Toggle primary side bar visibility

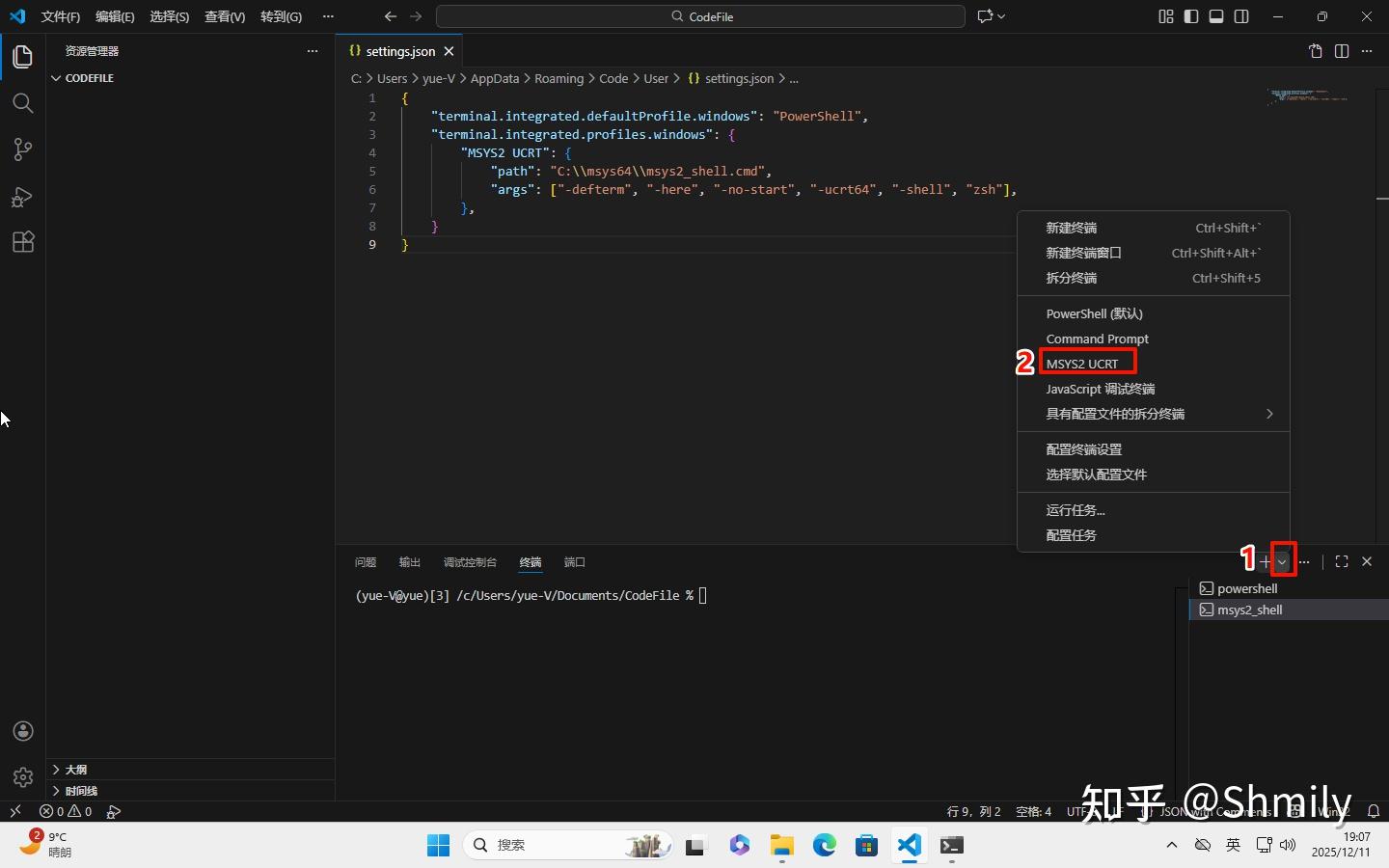(1191, 16)
